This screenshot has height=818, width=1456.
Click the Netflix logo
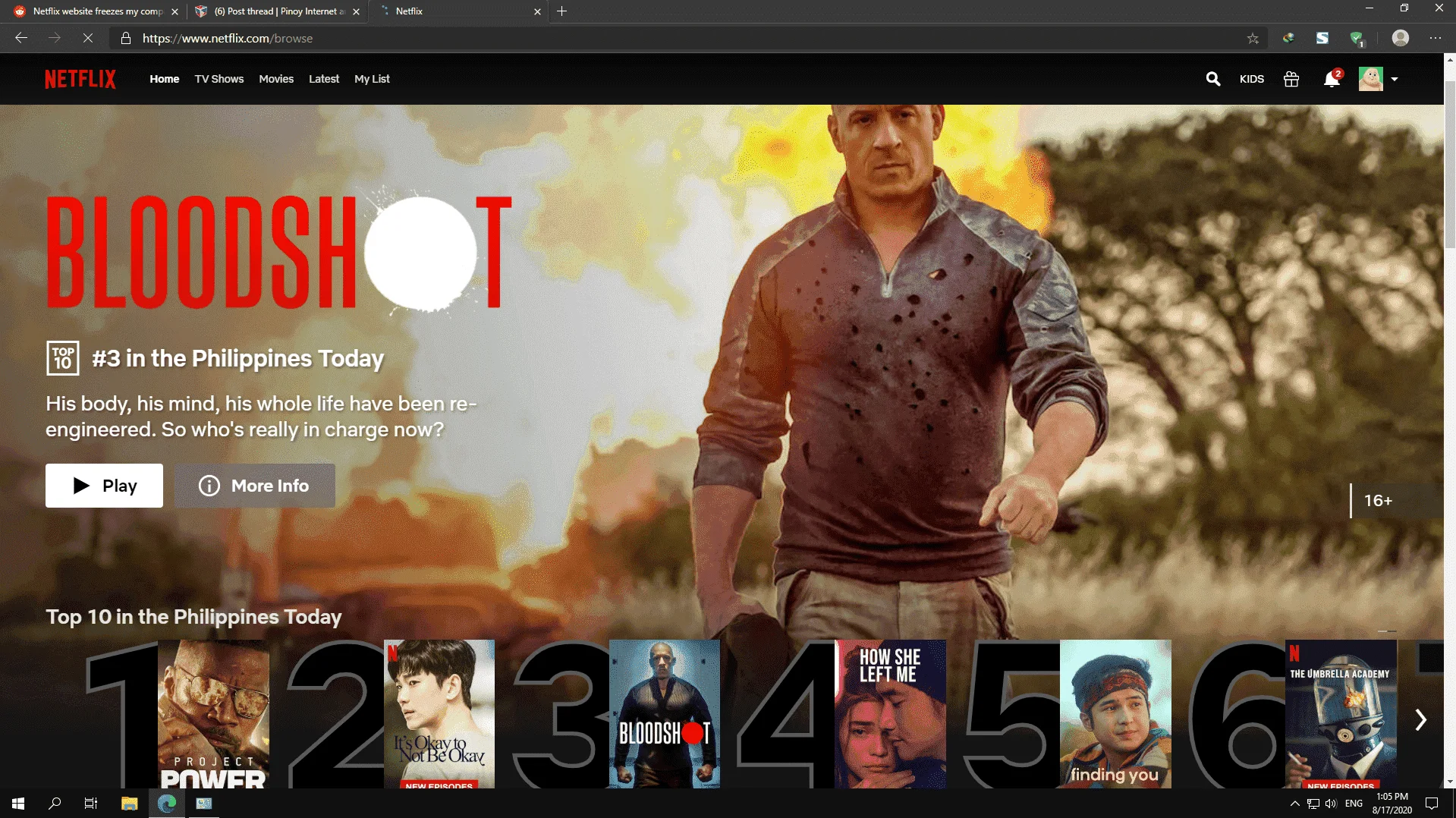(x=80, y=79)
